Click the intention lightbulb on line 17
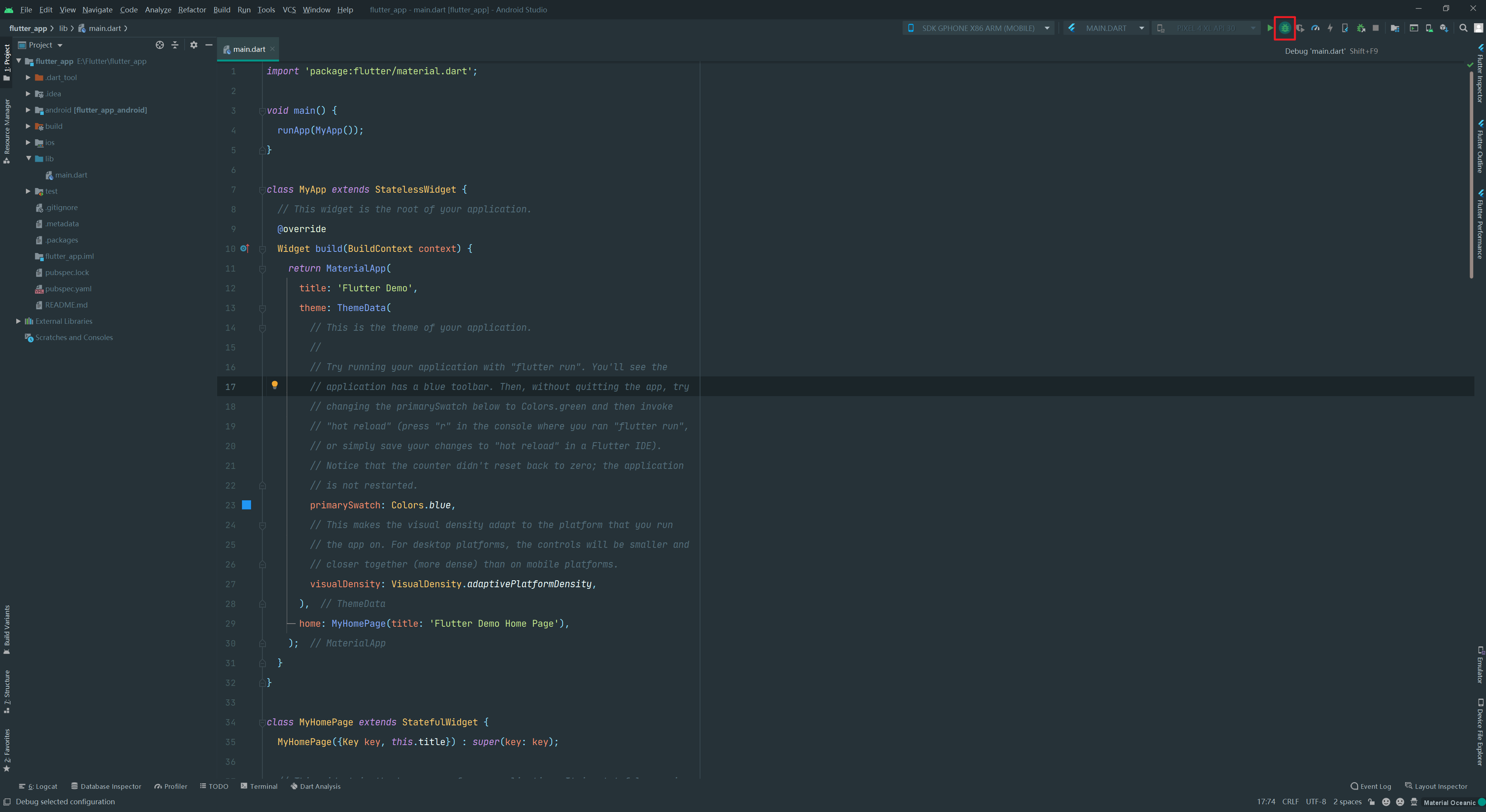Image resolution: width=1486 pixels, height=812 pixels. click(275, 385)
